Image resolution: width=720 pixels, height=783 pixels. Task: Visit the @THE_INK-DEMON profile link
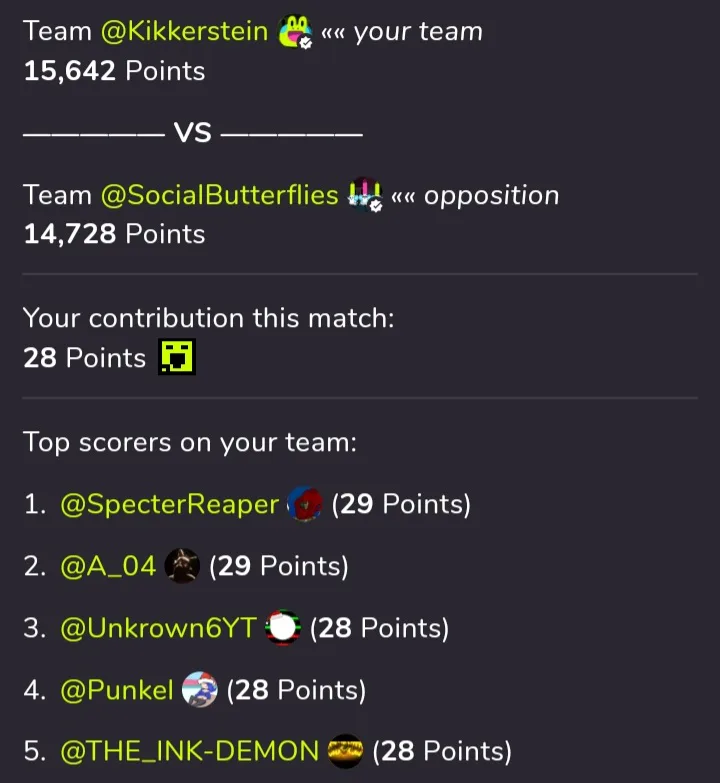pos(189,751)
